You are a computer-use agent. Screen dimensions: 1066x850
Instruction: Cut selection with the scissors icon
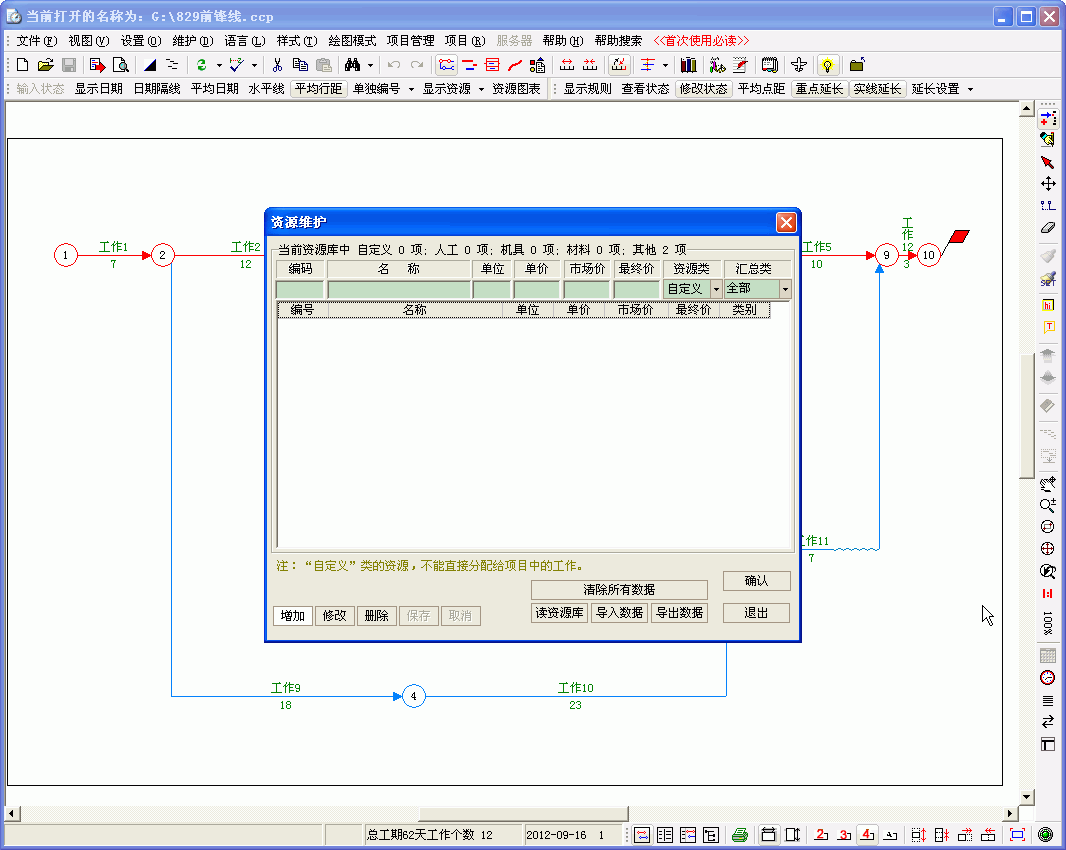pos(277,65)
